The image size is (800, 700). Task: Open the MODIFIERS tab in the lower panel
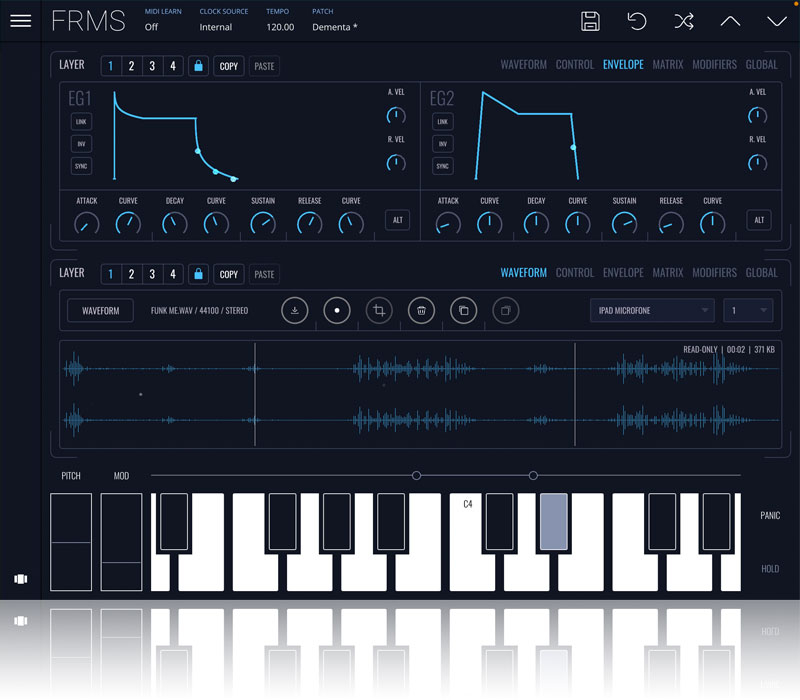pos(714,273)
